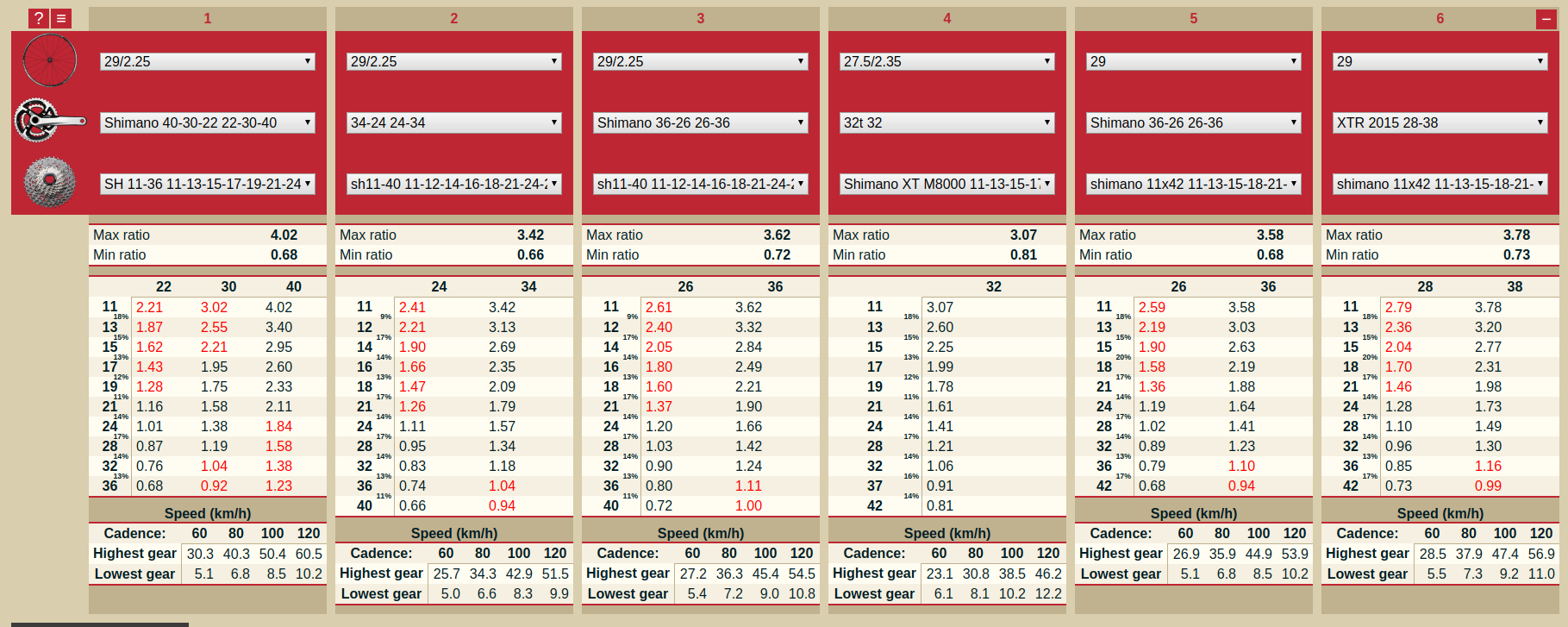Viewport: 1568px width, 627px height.
Task: Click Max ratio 3.78 in column 6
Action: (x=1516, y=235)
